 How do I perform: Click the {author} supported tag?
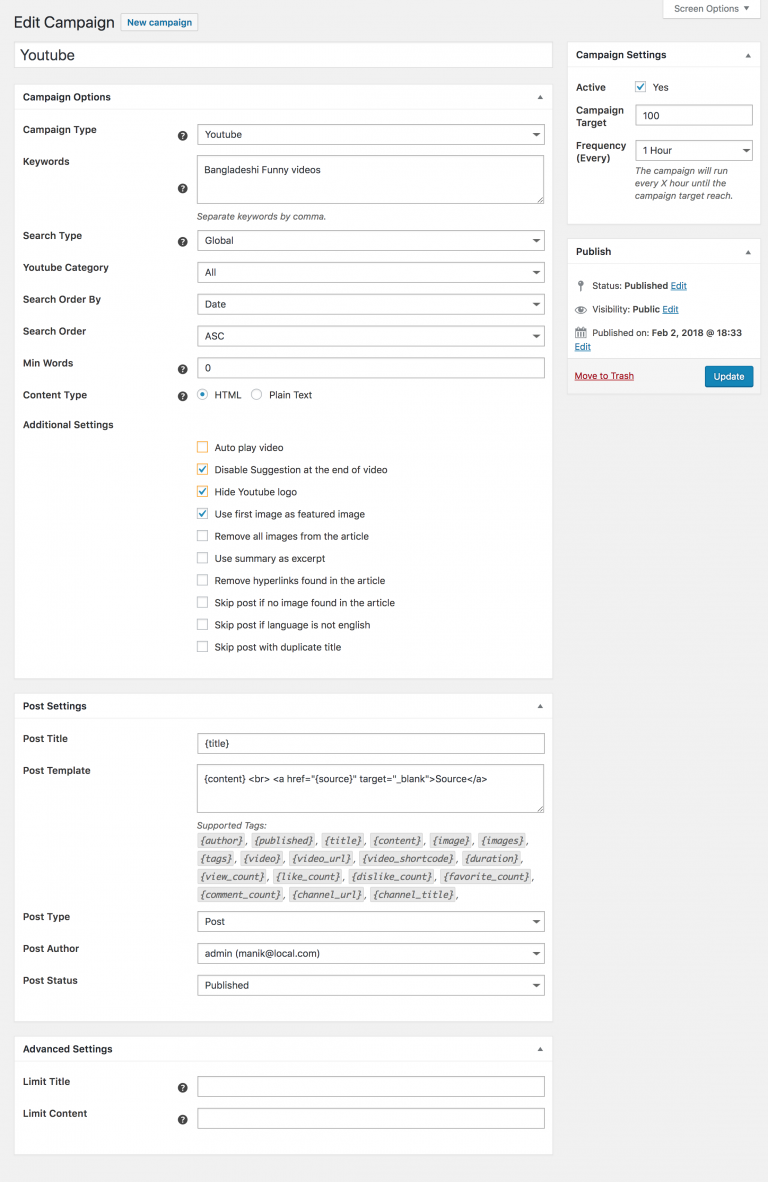[222, 841]
